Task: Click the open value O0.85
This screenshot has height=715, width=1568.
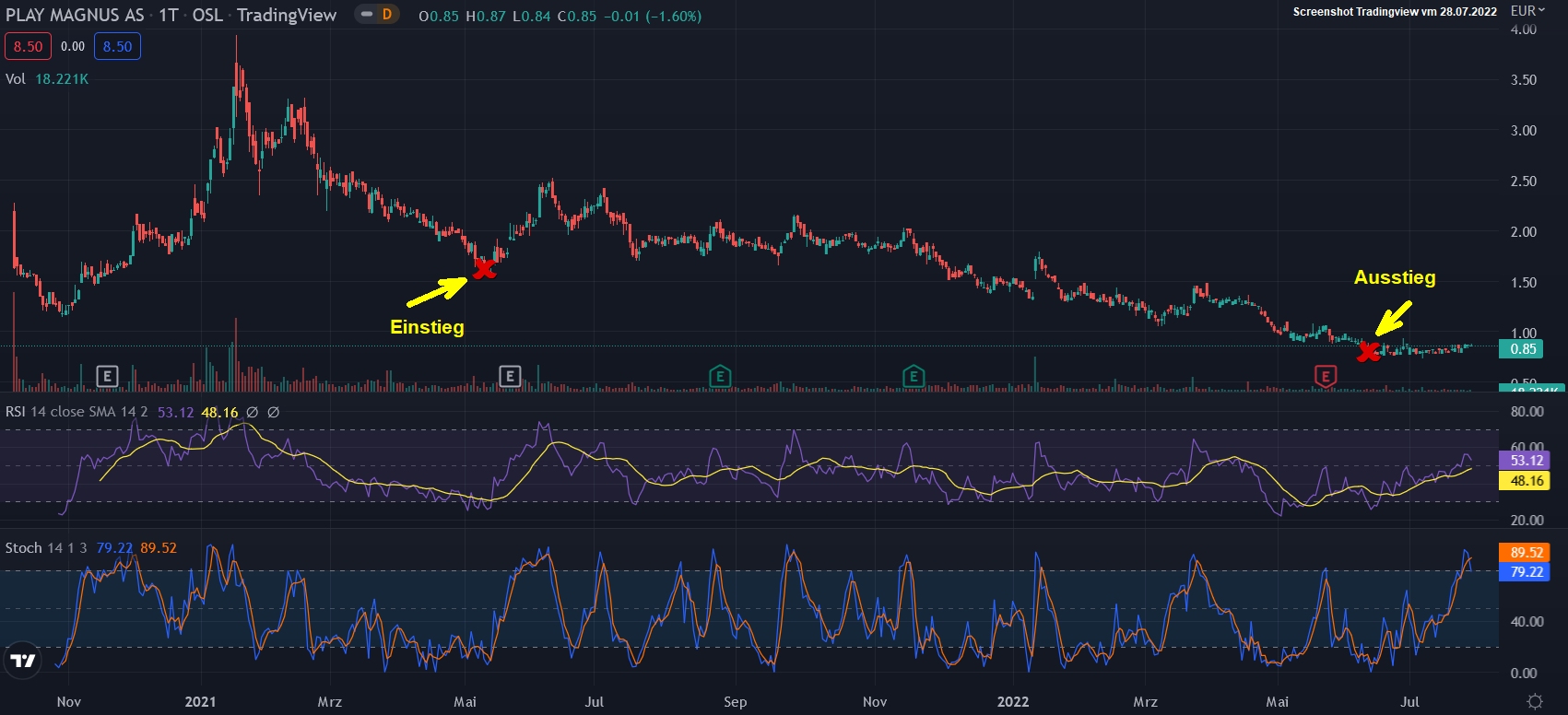Action: pos(438,16)
